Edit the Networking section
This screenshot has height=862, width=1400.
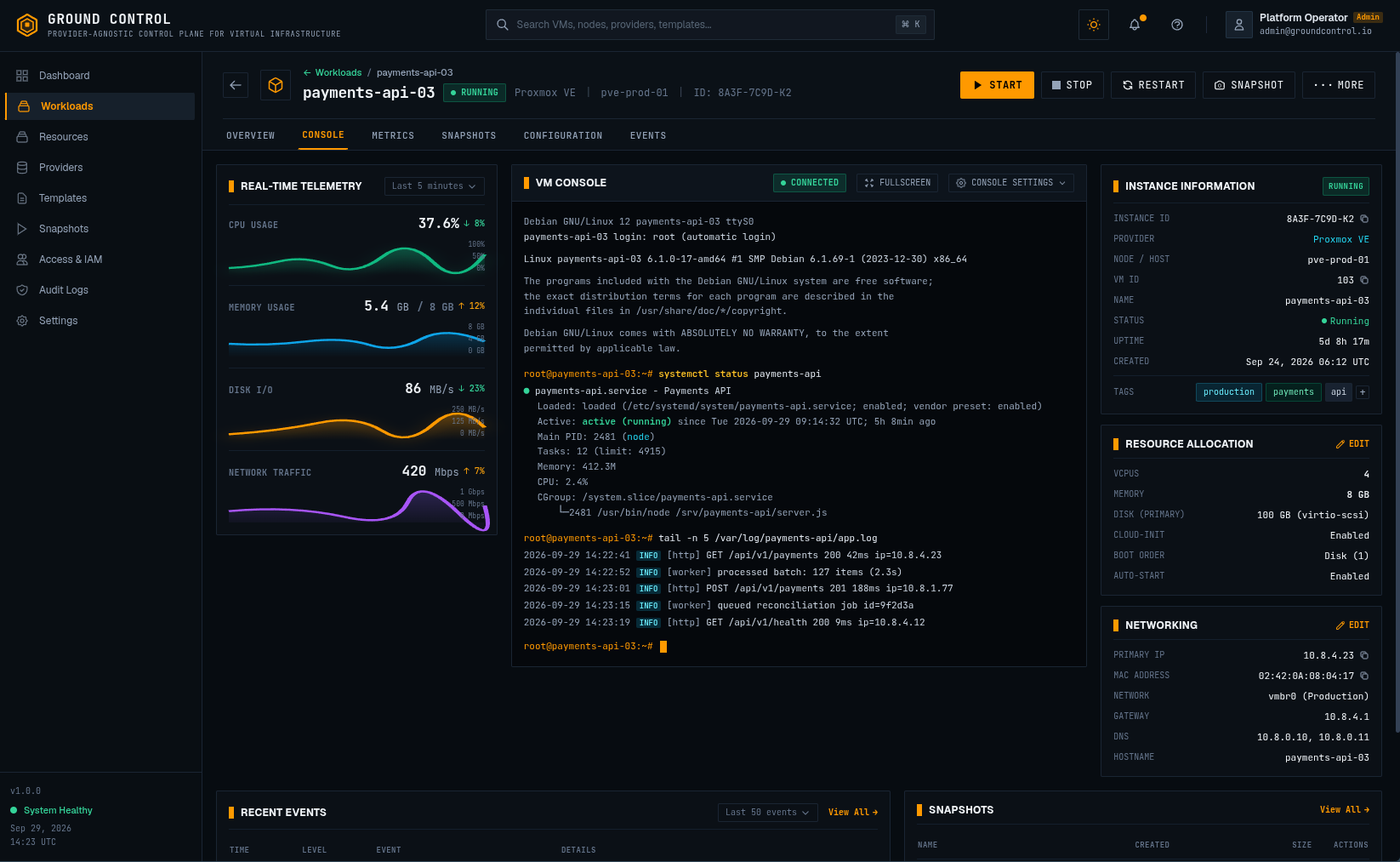pyautogui.click(x=1352, y=625)
